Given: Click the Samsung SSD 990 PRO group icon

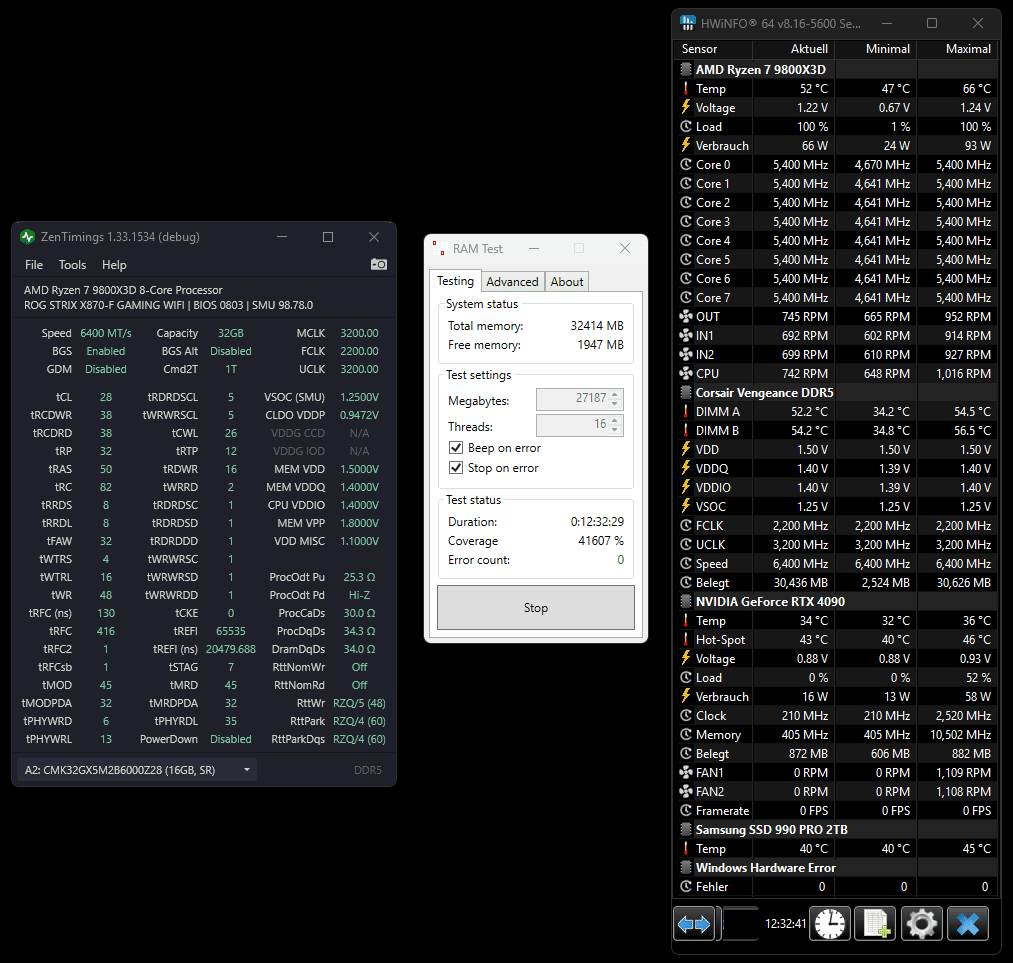Looking at the screenshot, I should [x=685, y=829].
